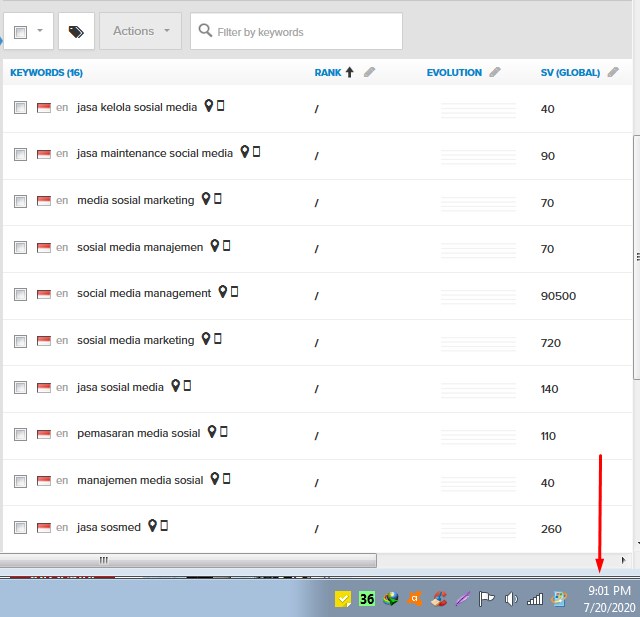Tick checkbox for jasa maintenance social media
640x617 pixels.
(x=21, y=154)
